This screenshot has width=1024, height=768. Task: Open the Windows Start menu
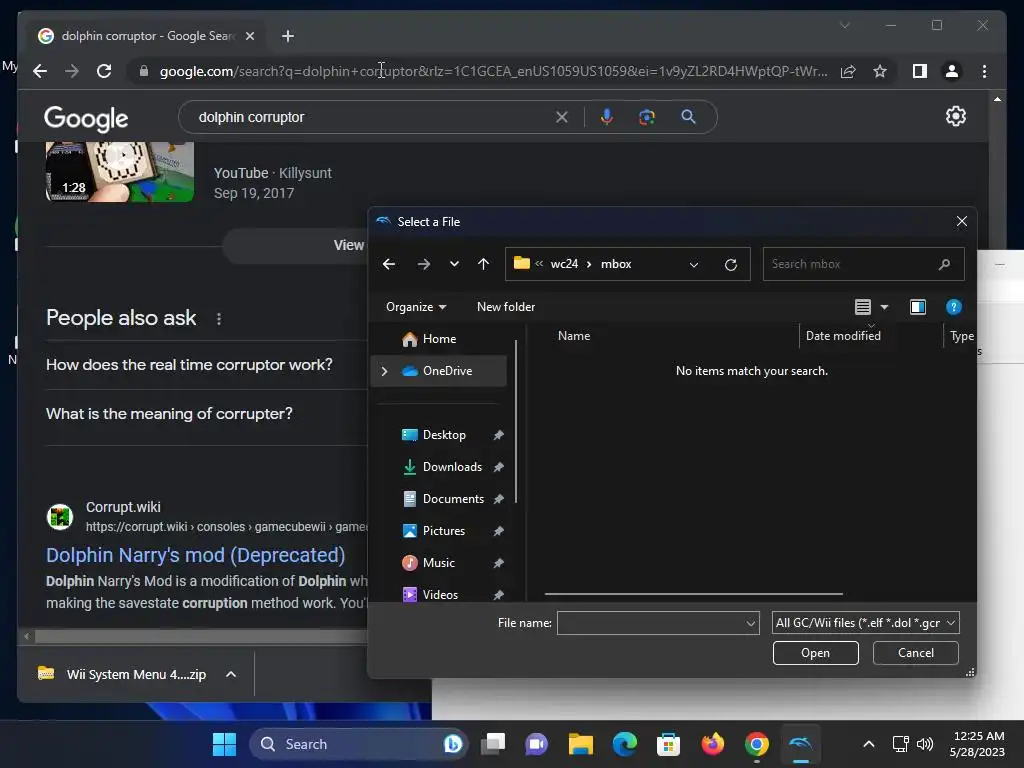click(225, 744)
